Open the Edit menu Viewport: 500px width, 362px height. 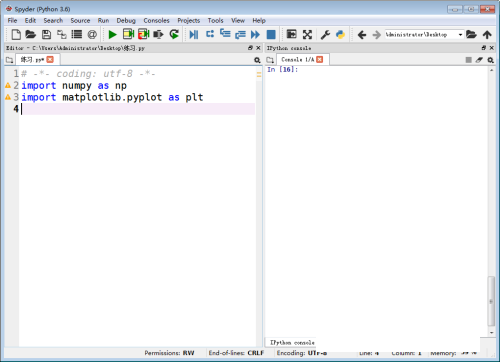pyautogui.click(x=30, y=20)
